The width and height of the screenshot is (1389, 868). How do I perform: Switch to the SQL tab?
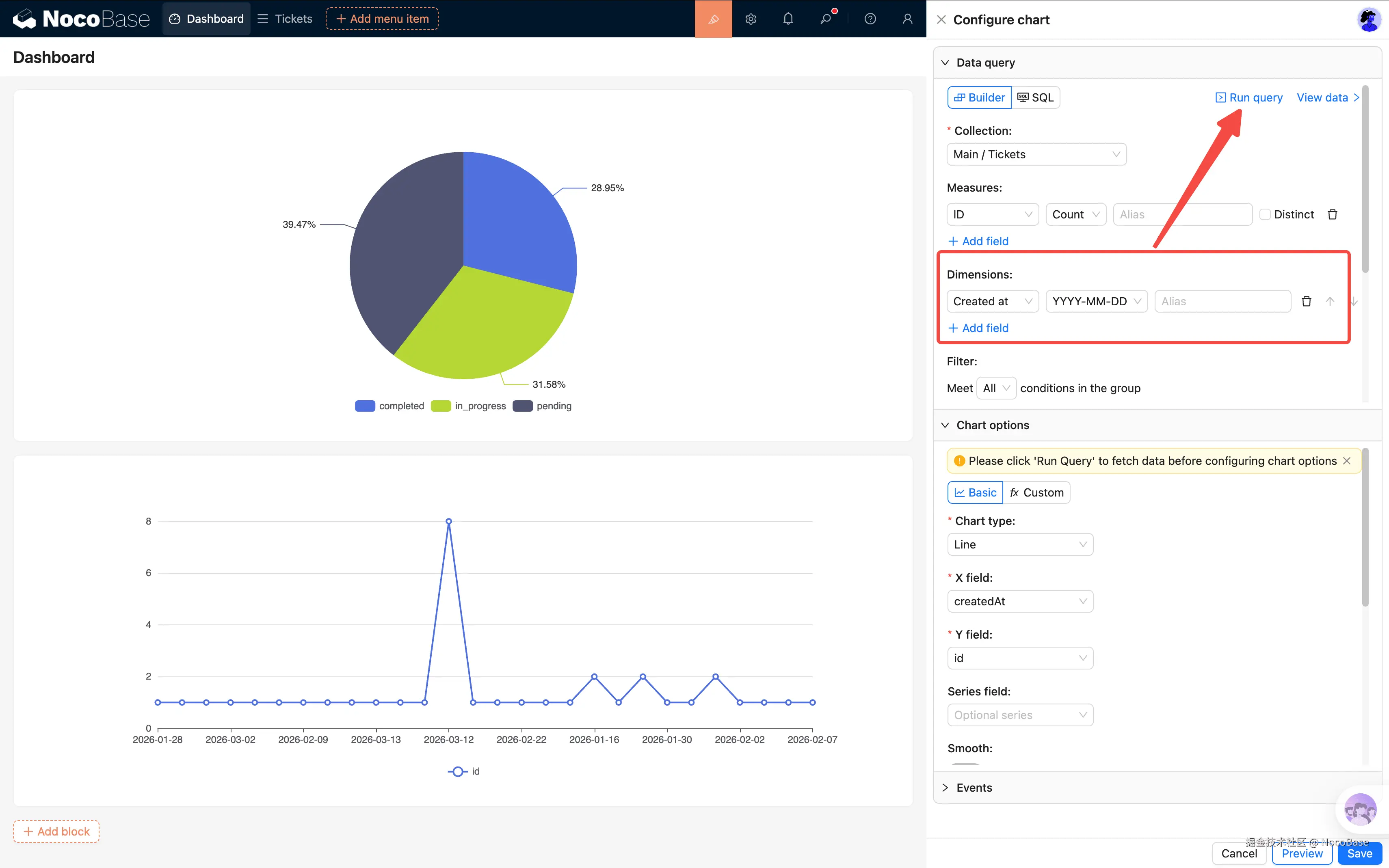[x=1036, y=97]
